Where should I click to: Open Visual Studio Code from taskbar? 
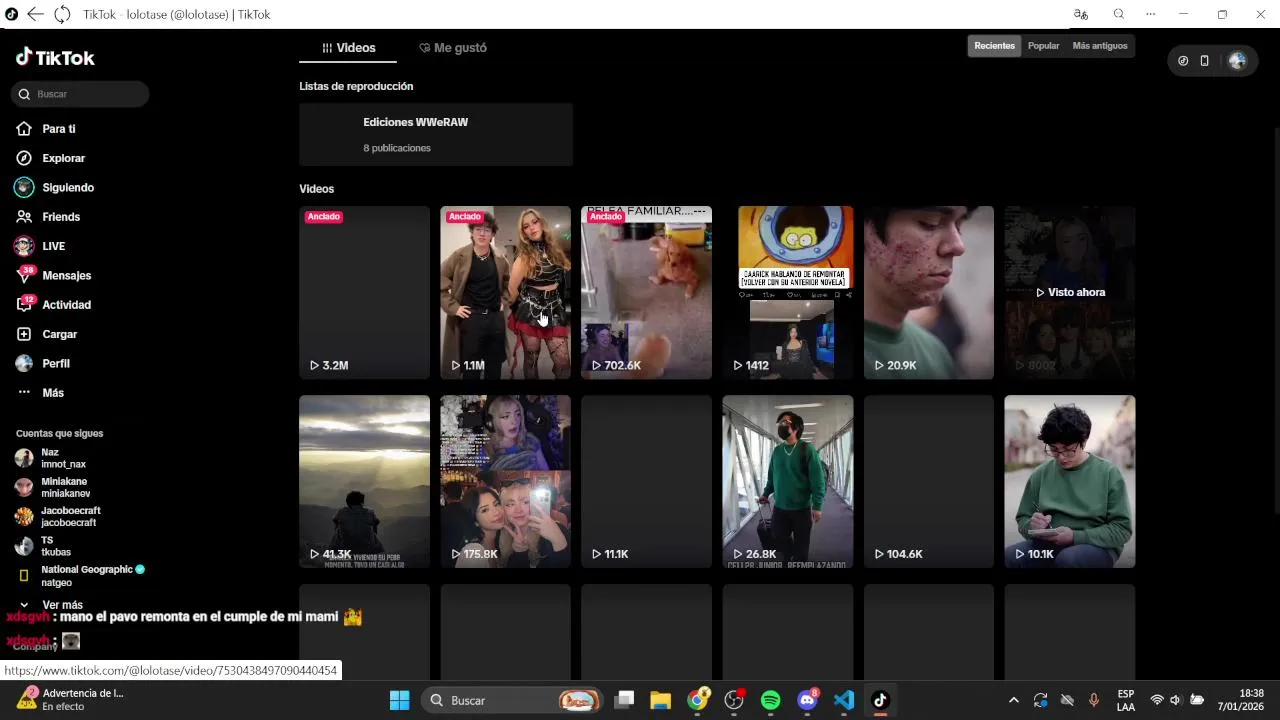[x=844, y=700]
